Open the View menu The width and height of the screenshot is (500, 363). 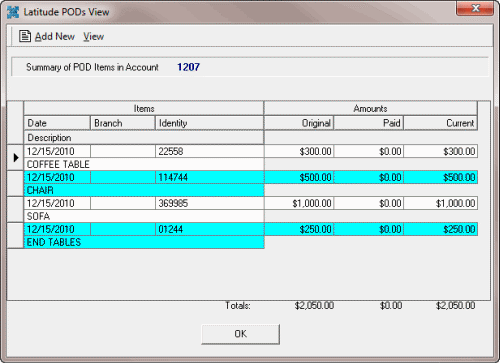pyautogui.click(x=93, y=36)
